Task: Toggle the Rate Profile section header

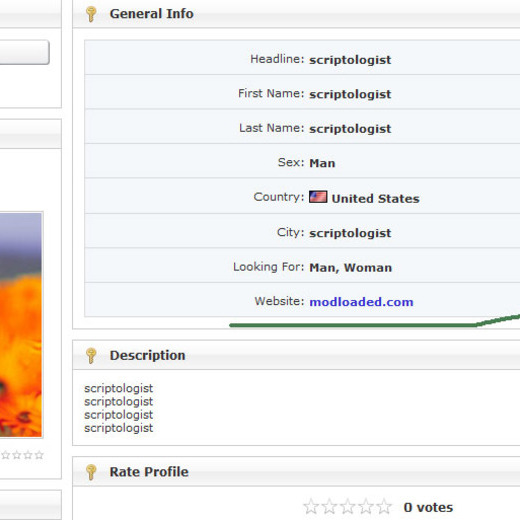Action: 296,472
